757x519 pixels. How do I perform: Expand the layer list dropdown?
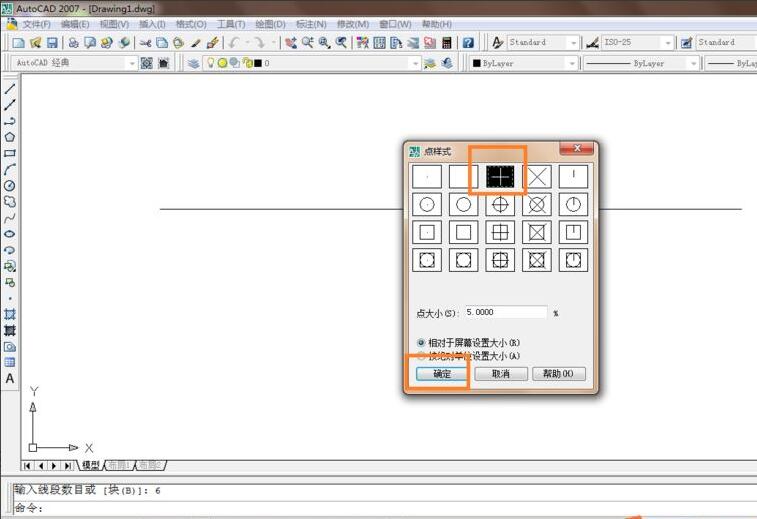(x=415, y=63)
